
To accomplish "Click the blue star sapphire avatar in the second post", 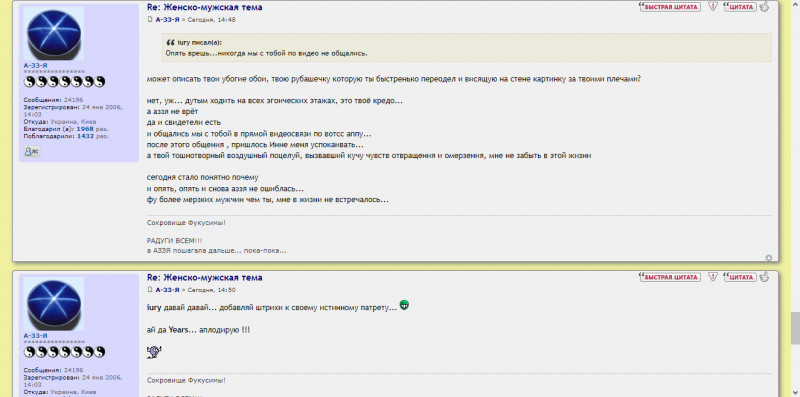I will [x=54, y=304].
